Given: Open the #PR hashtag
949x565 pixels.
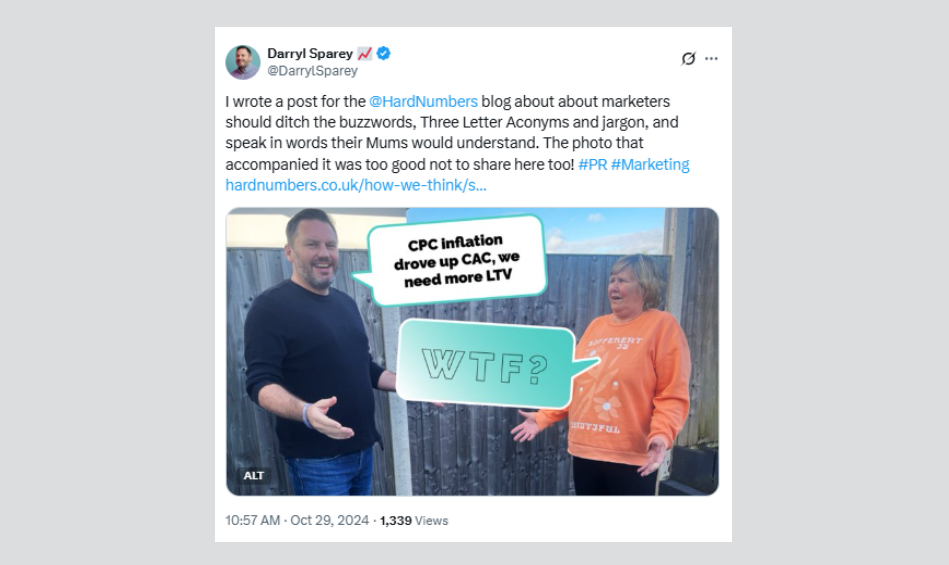Looking at the screenshot, I should click(593, 165).
